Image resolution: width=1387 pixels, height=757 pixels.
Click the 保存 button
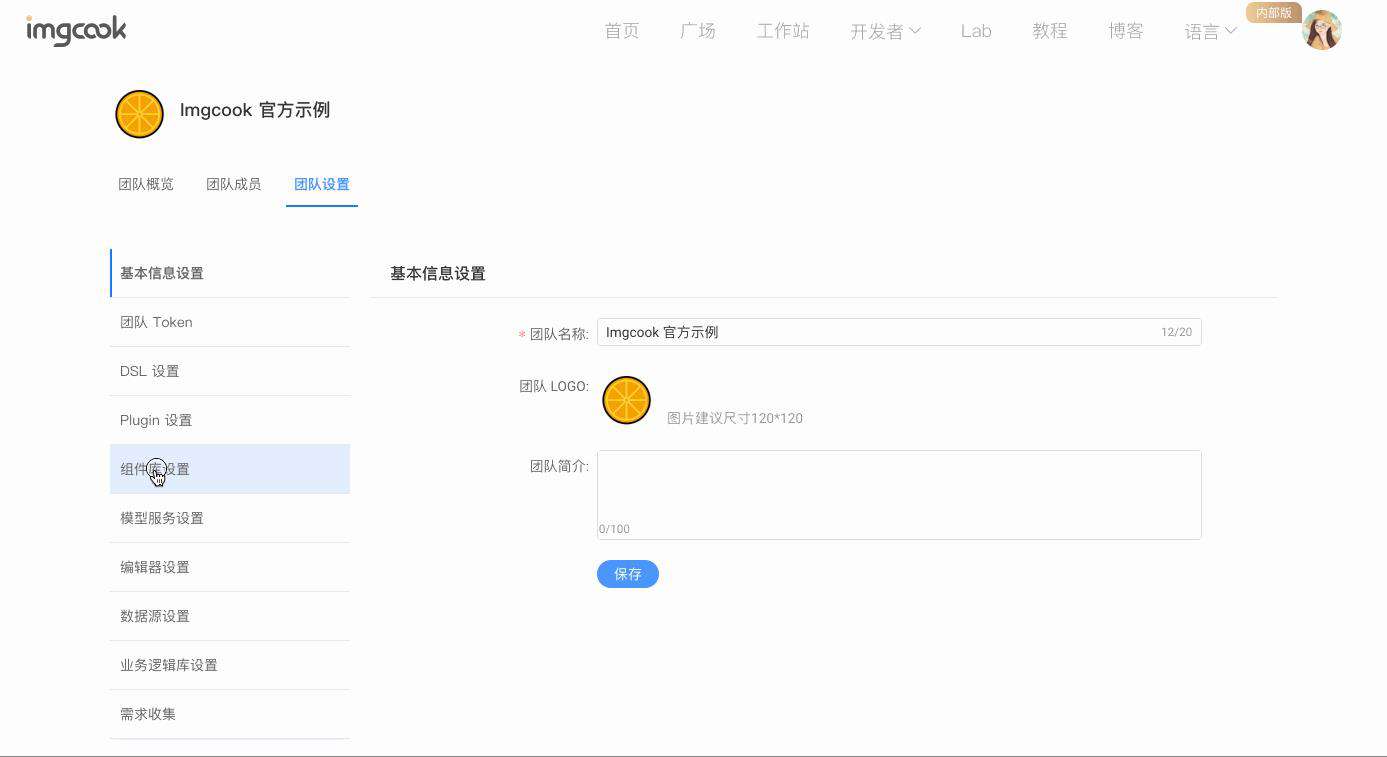point(628,574)
